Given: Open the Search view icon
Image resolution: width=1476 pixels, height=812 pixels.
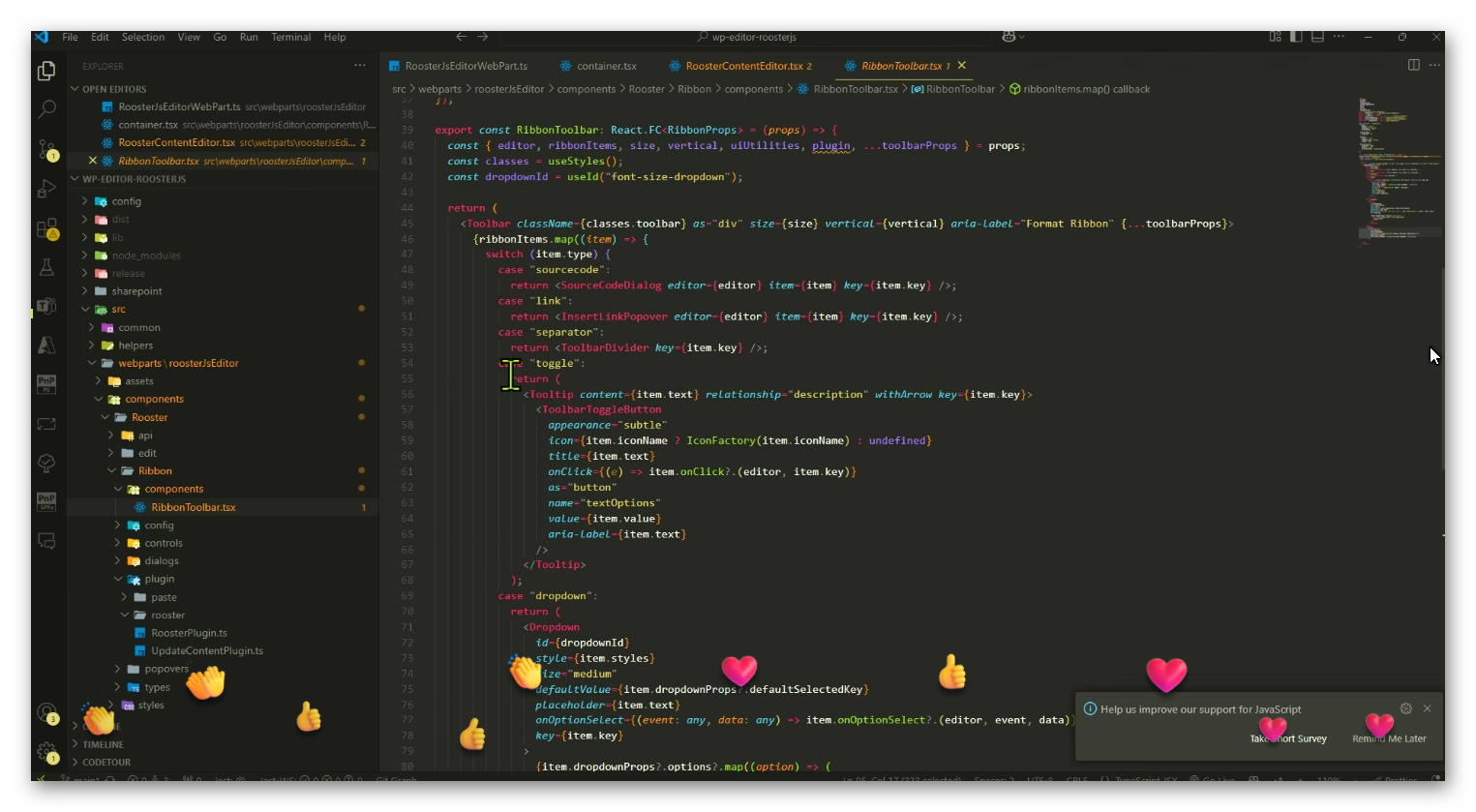Looking at the screenshot, I should (x=46, y=109).
